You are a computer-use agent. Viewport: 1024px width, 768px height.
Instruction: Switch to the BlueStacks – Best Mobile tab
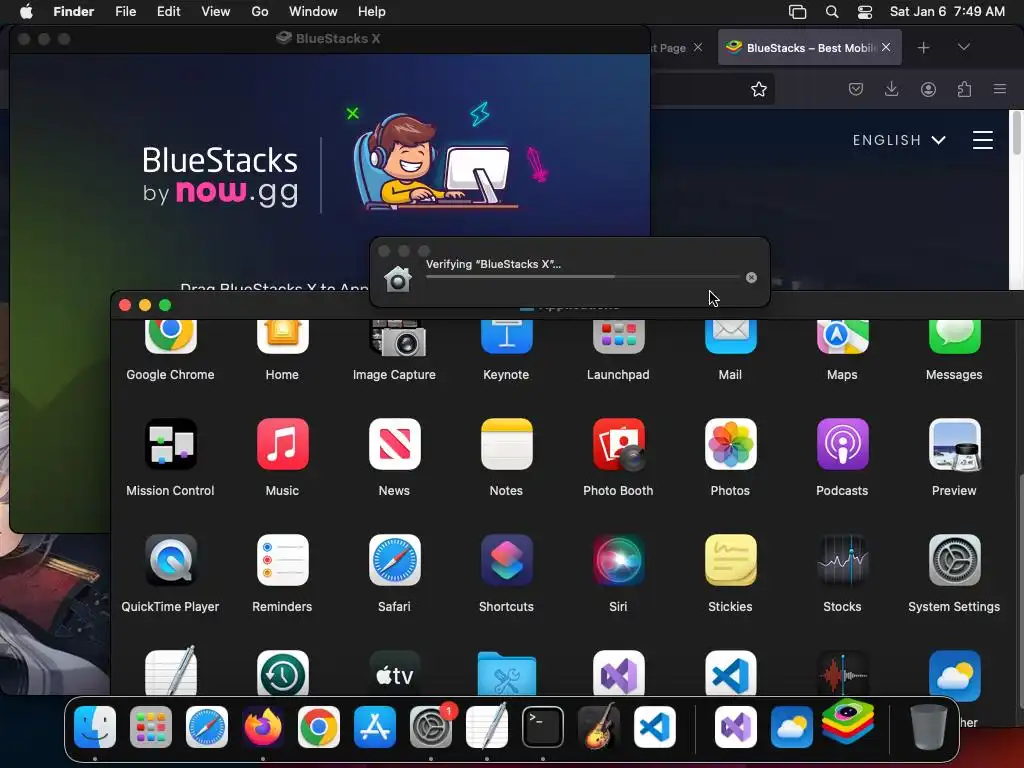[810, 47]
